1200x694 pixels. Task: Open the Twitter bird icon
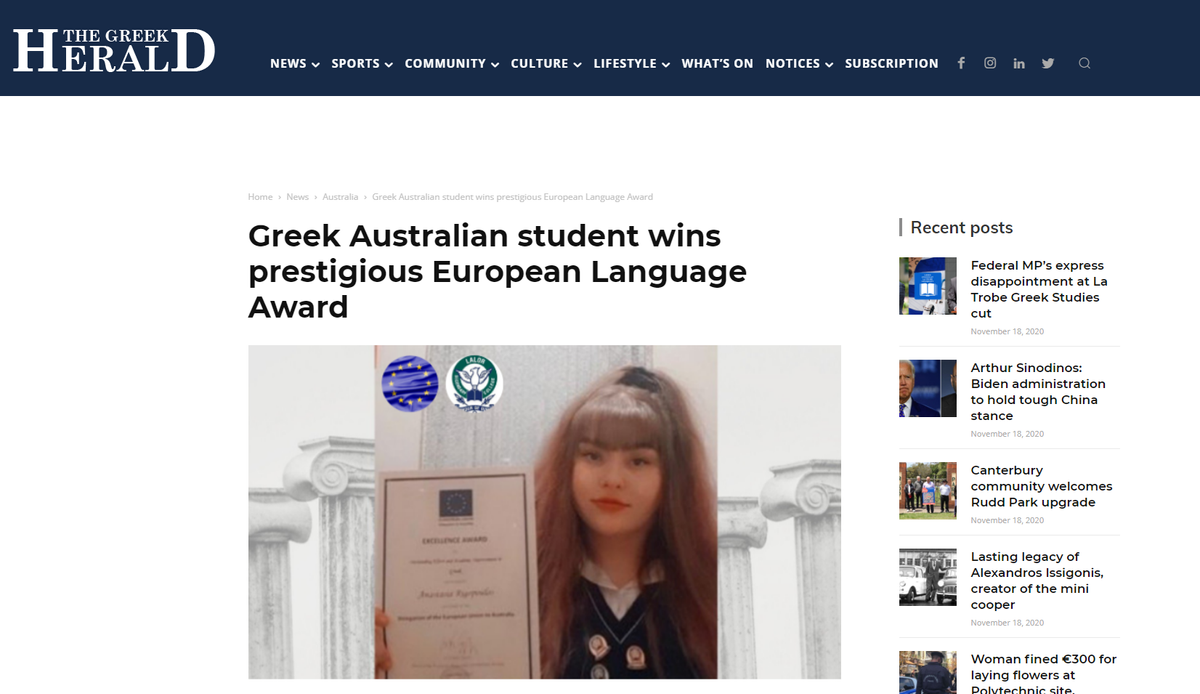1048,63
